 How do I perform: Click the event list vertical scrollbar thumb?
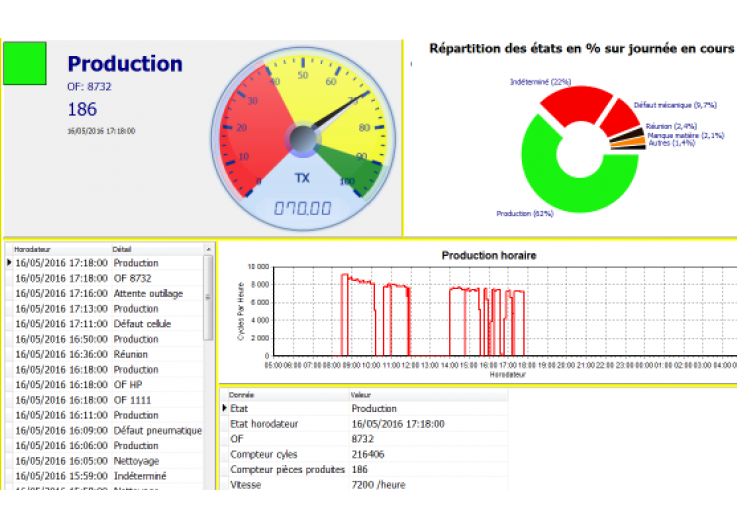tap(208, 296)
